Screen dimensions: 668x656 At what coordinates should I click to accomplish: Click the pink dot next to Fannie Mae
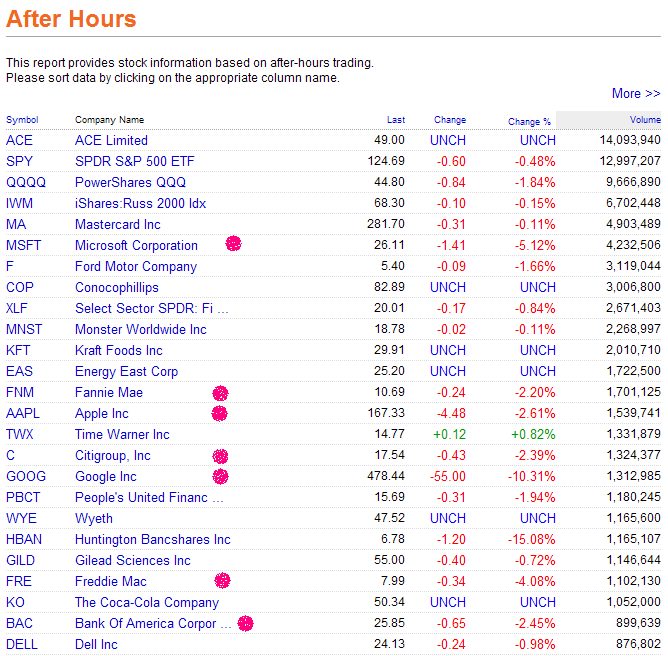pos(220,393)
